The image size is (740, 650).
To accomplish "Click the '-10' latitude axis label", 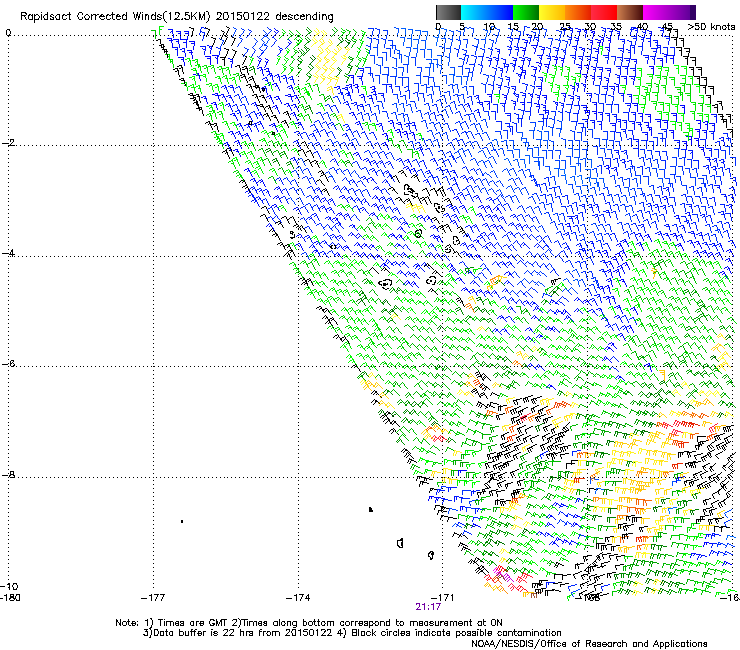I will tap(9, 586).
